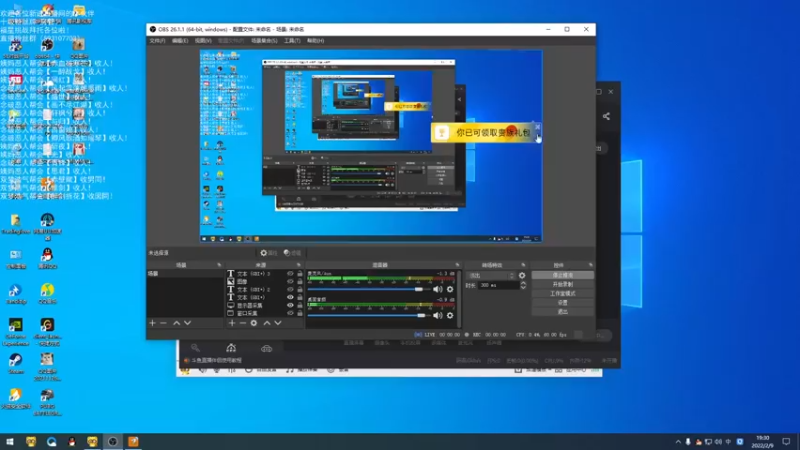Remove selected source with minus icon
The height and width of the screenshot is (450, 800).
coord(243,323)
